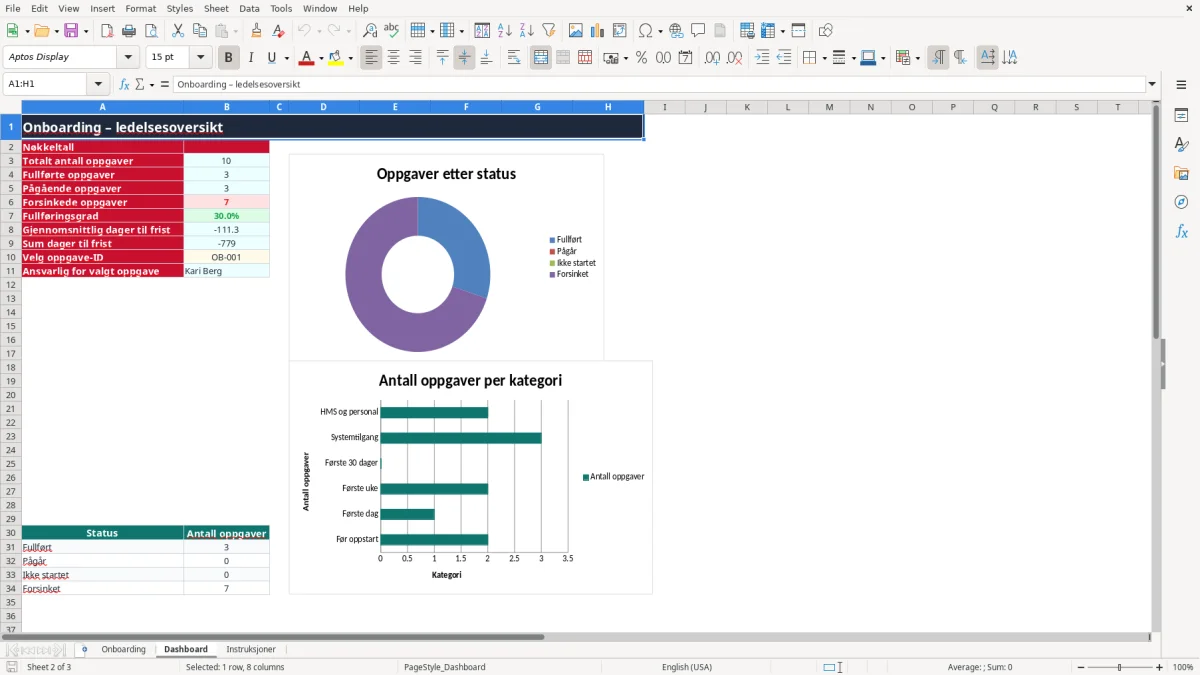Insert pivot table icon
Screen dimensions: 1200x675
coord(620,31)
